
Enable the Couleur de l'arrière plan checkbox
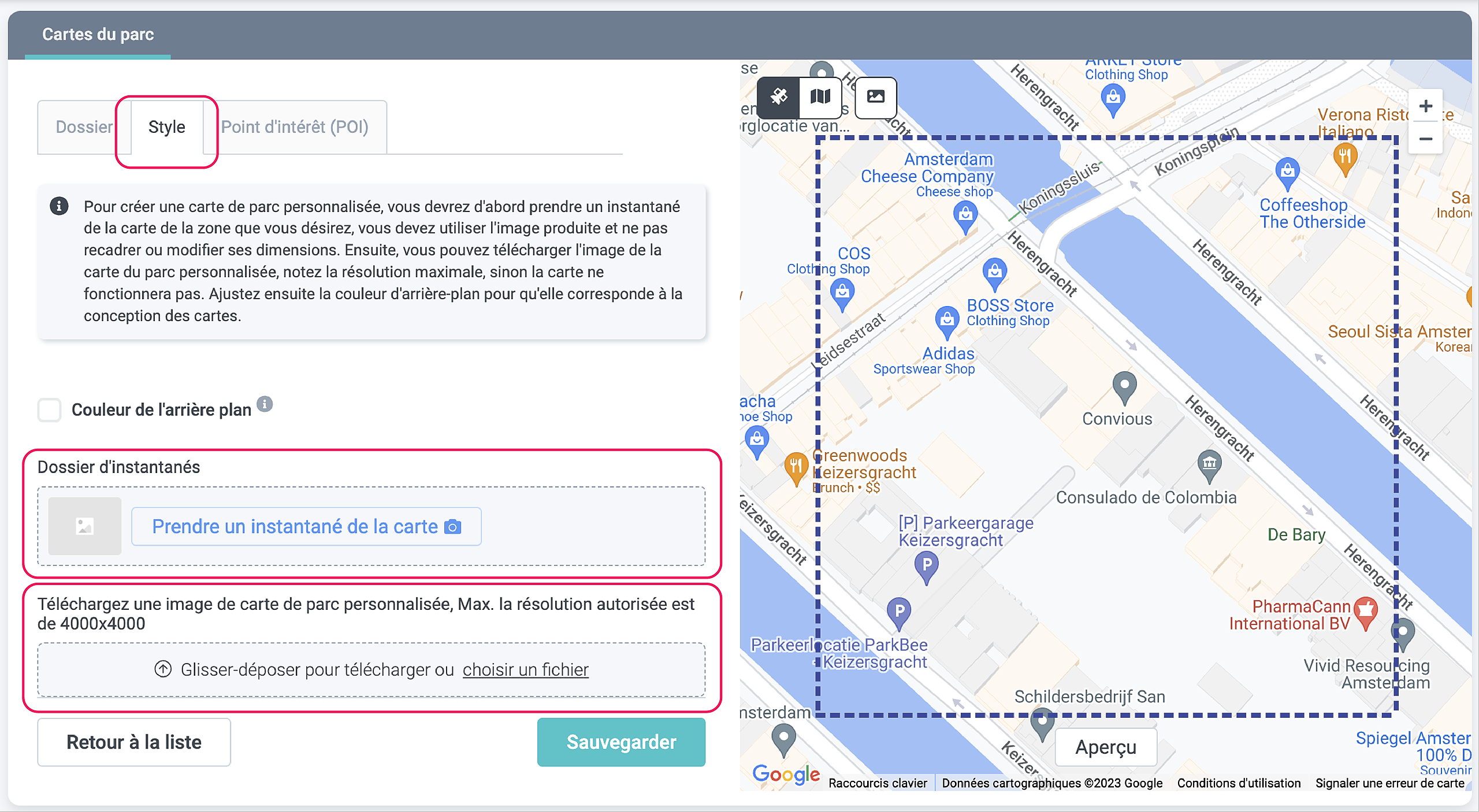click(50, 410)
